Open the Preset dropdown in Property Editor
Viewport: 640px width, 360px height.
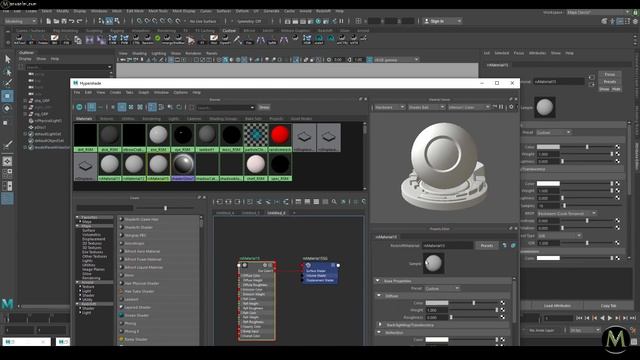coord(442,288)
